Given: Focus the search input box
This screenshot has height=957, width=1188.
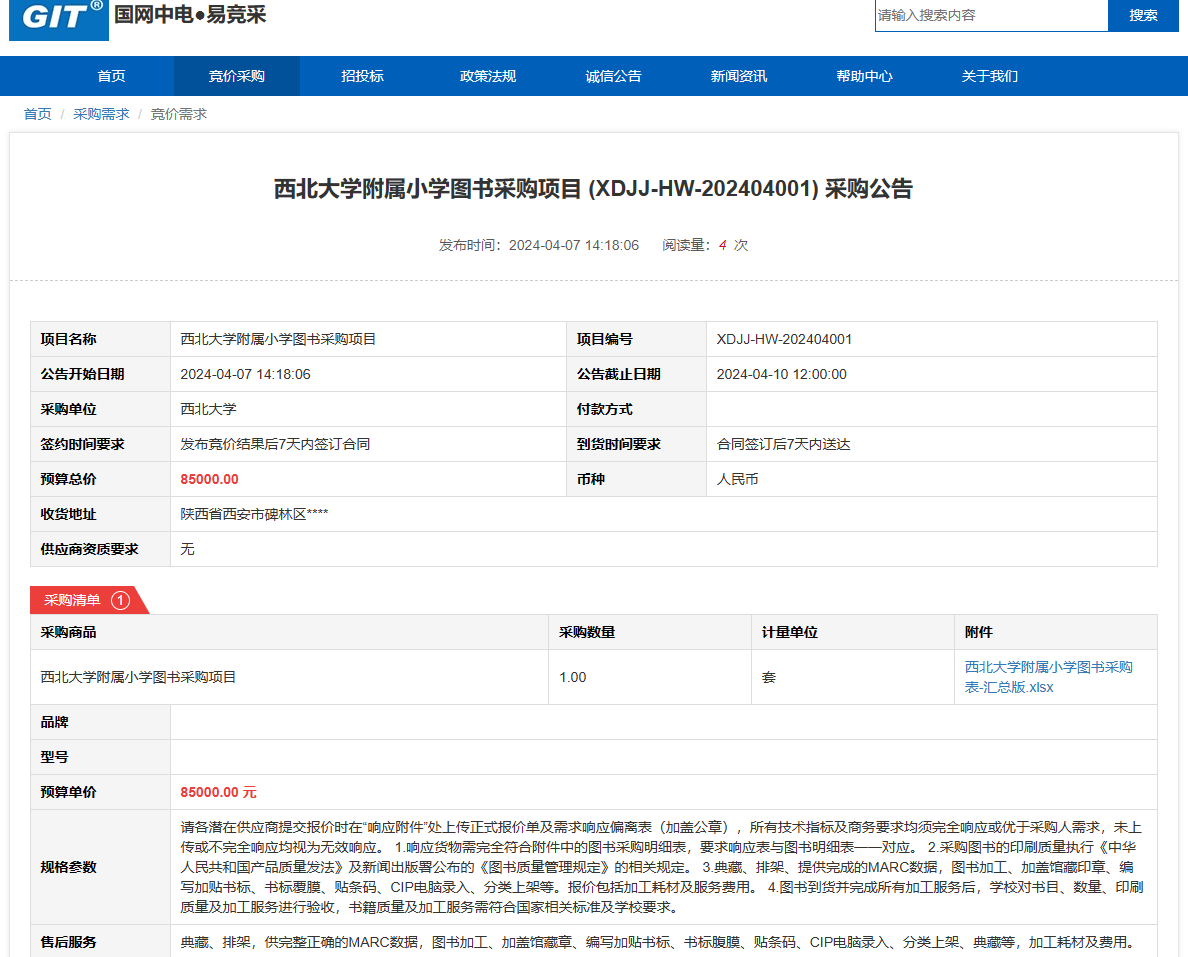Looking at the screenshot, I should click(x=990, y=15).
